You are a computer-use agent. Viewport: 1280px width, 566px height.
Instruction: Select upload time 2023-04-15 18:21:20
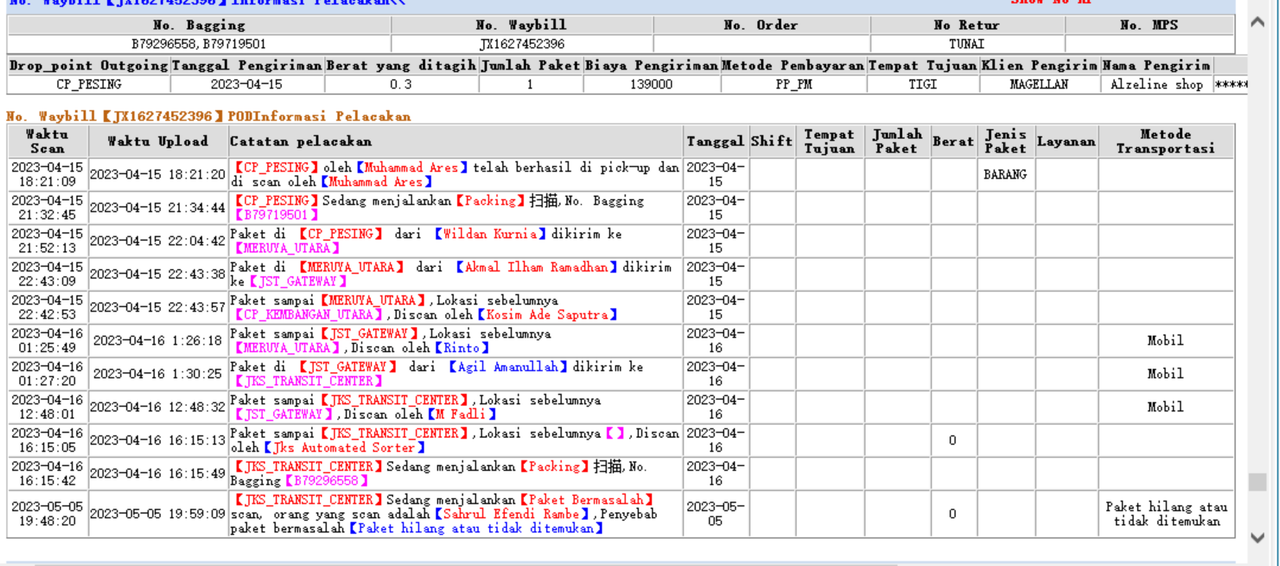point(158,175)
